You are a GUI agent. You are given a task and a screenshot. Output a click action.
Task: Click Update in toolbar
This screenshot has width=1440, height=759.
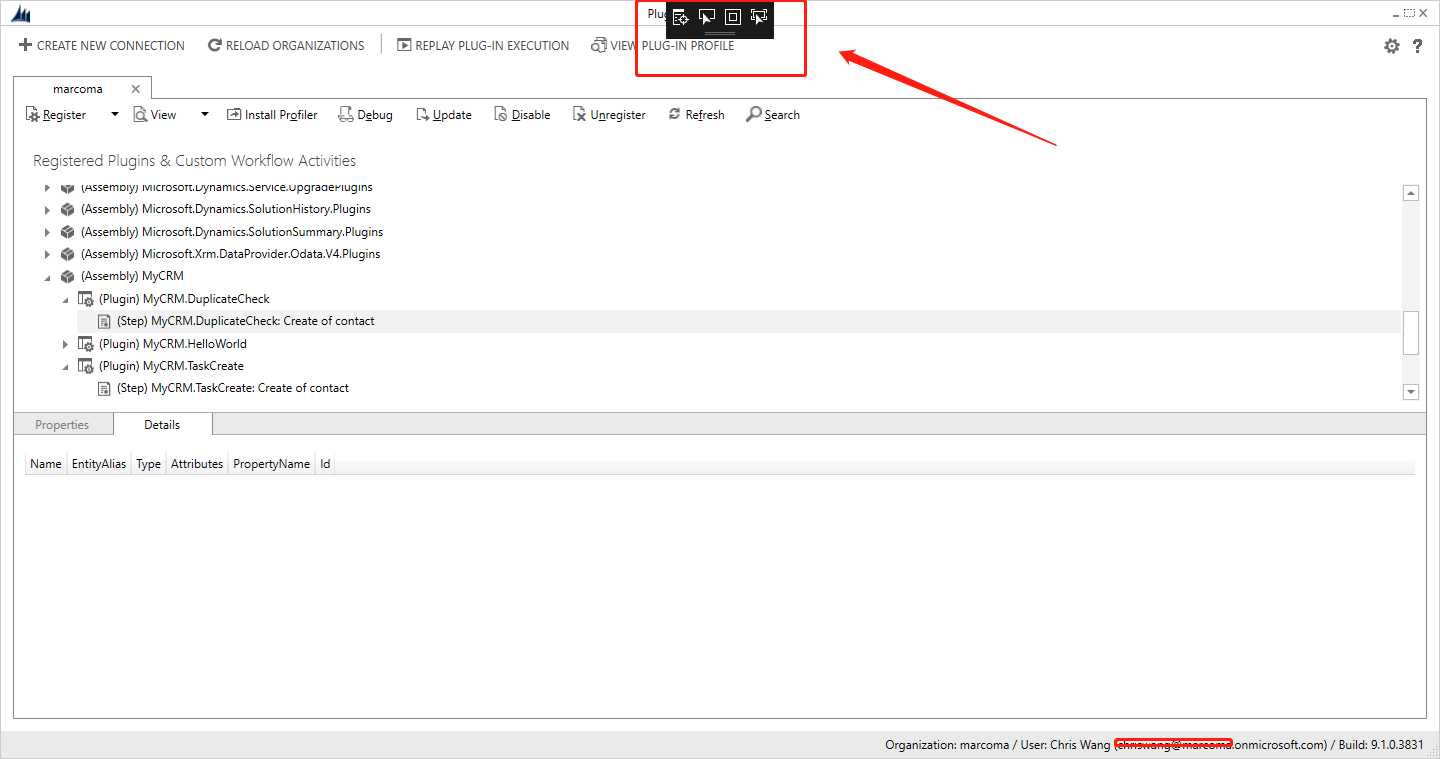[x=444, y=115]
